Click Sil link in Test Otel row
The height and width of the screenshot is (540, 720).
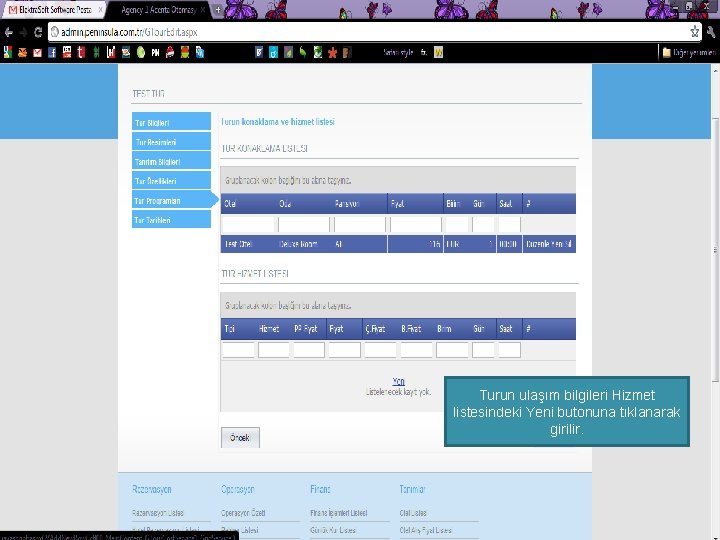[x=568, y=244]
